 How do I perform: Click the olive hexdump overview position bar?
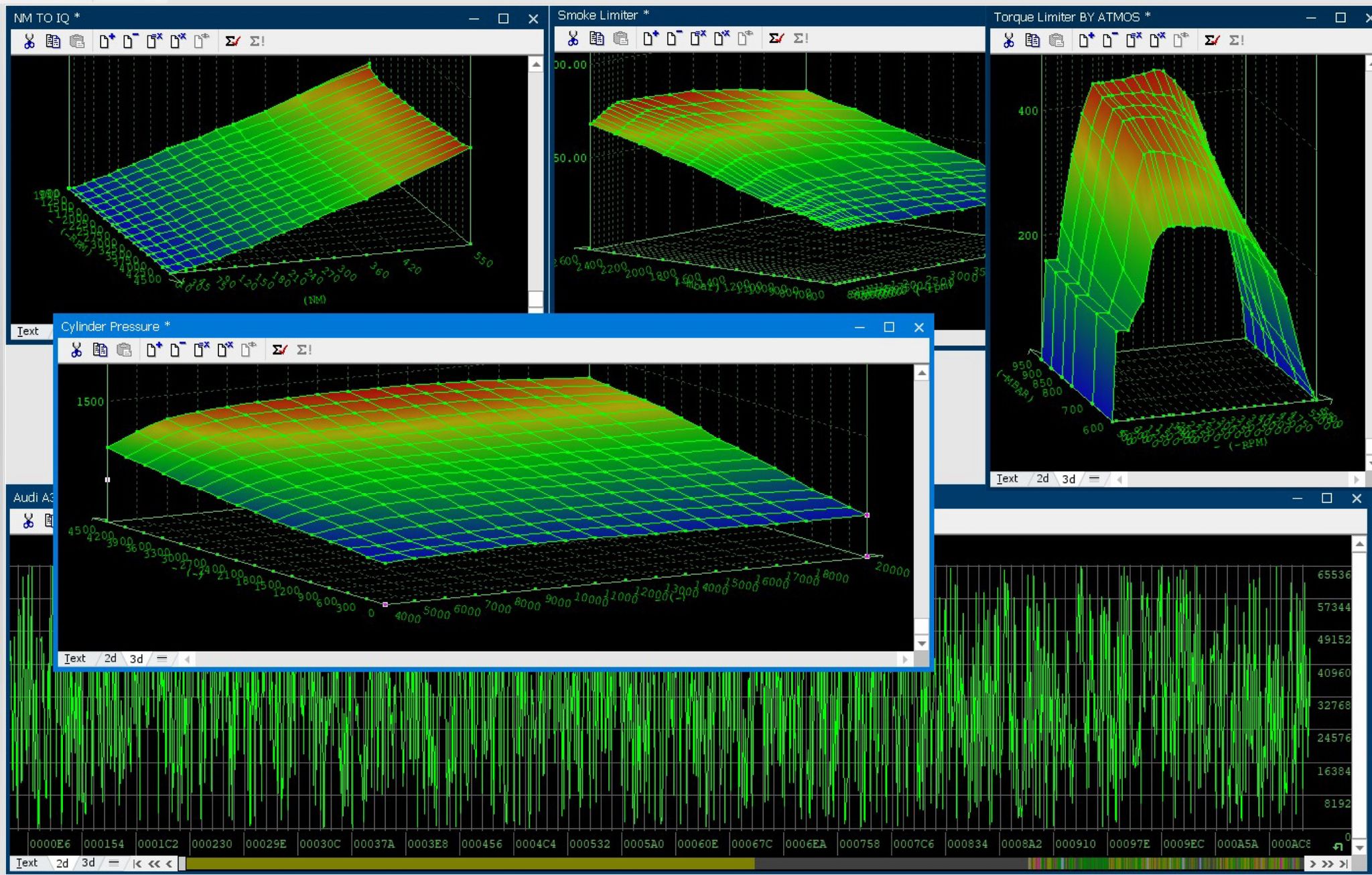[x=469, y=864]
